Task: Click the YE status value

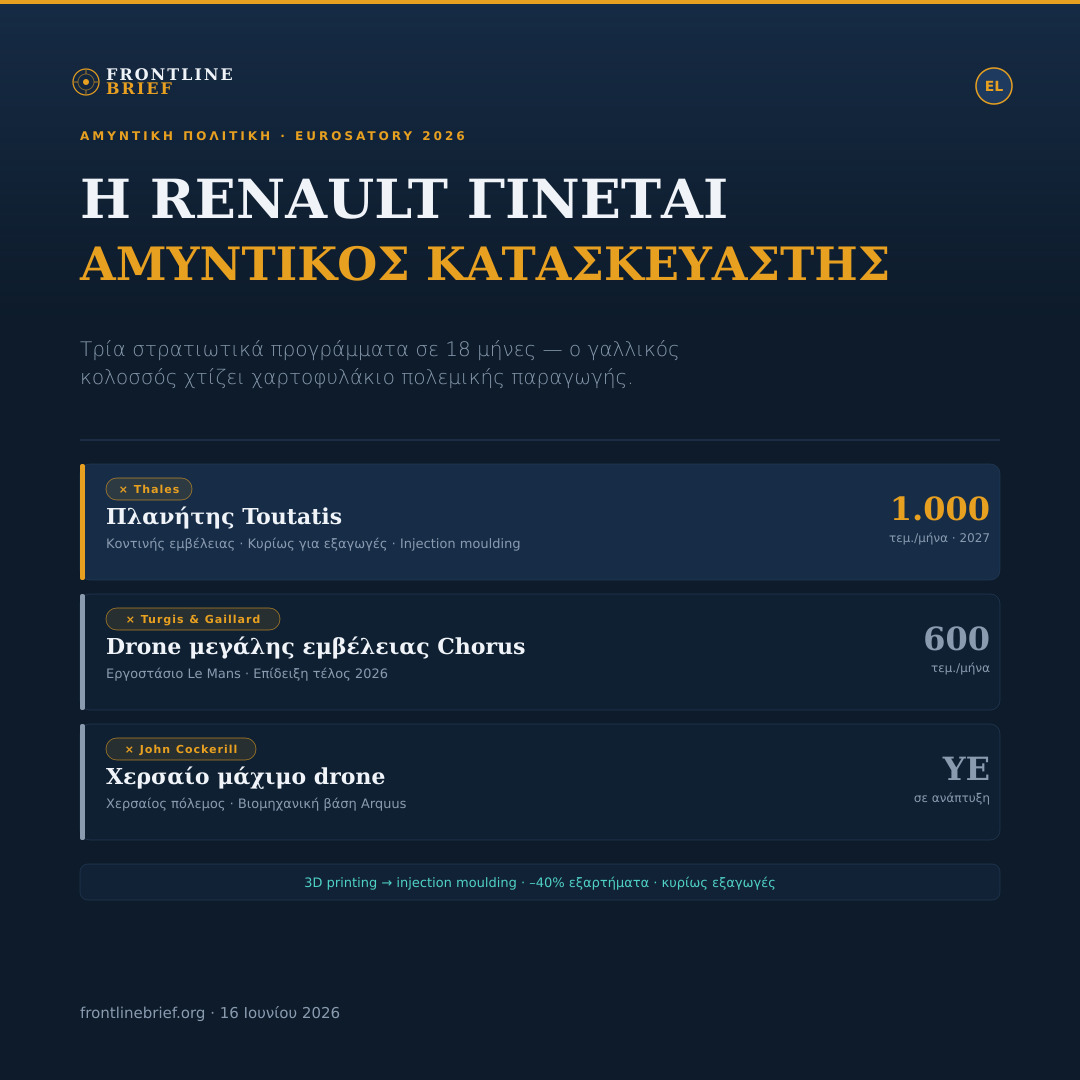Action: point(965,769)
